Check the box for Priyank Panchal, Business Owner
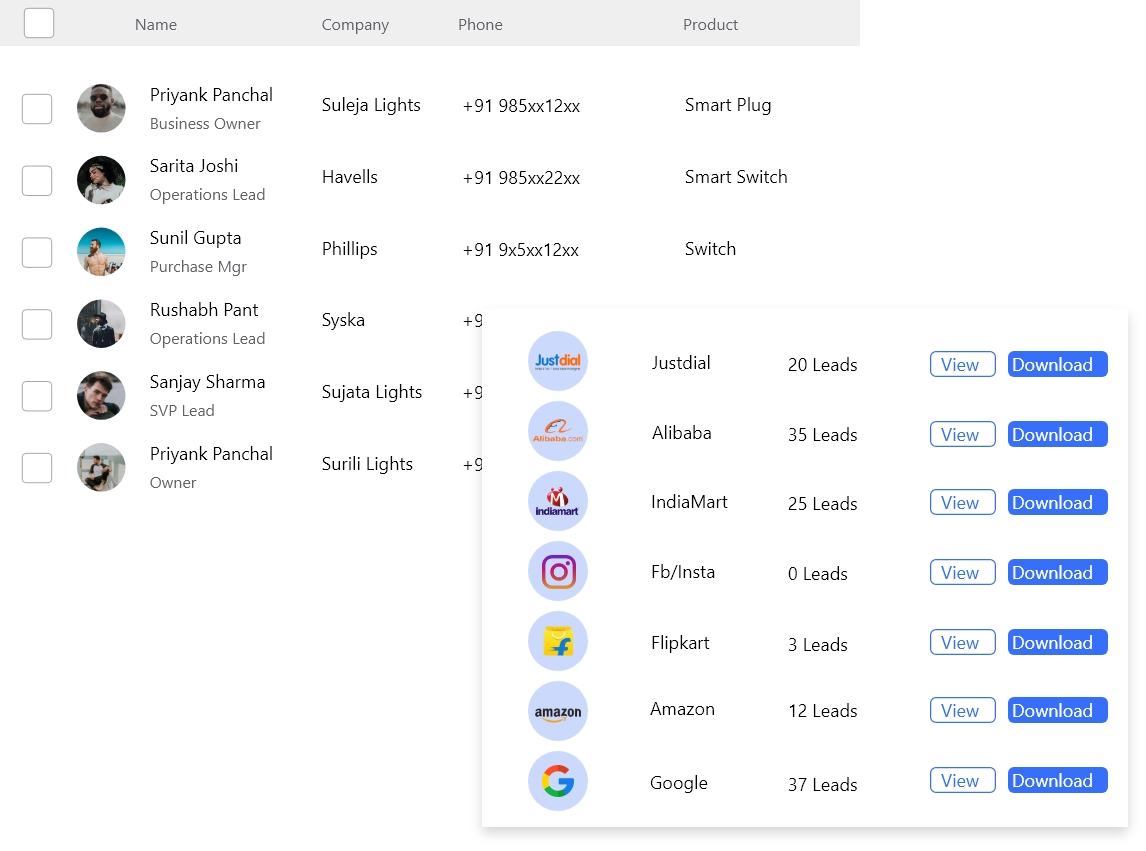1146x851 pixels. [x=37, y=109]
